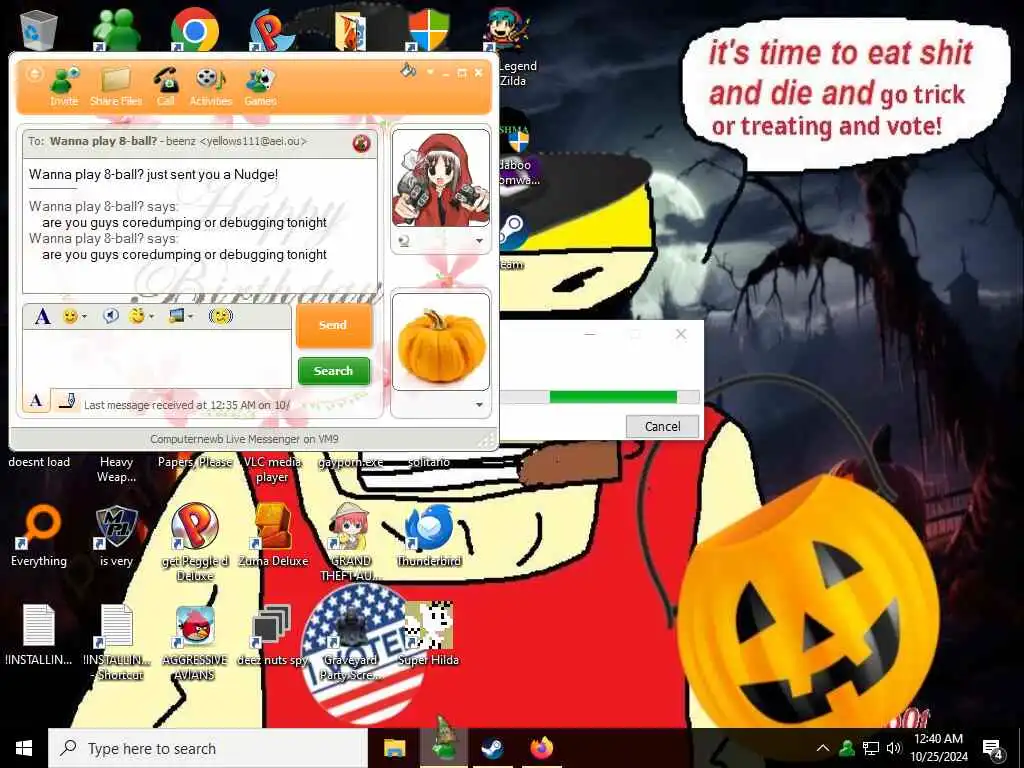
Task: Click the green Messenger tray icon
Action: point(847,748)
